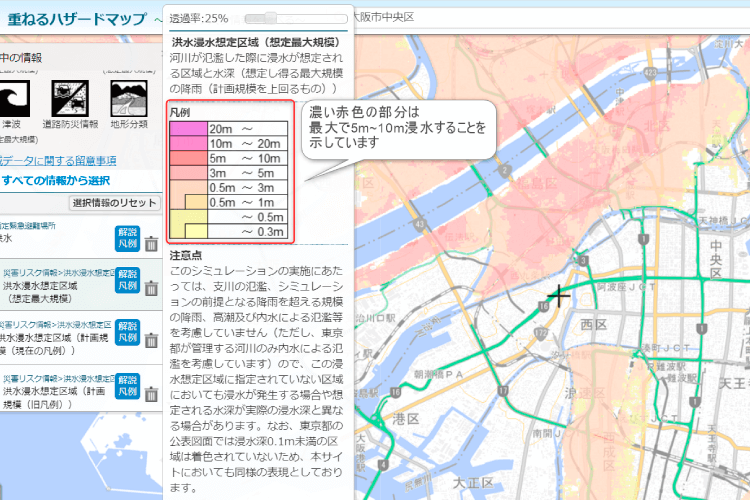Click the route 17 shield on the map
This screenshot has height=500, width=750.
pyautogui.click(x=503, y=391)
